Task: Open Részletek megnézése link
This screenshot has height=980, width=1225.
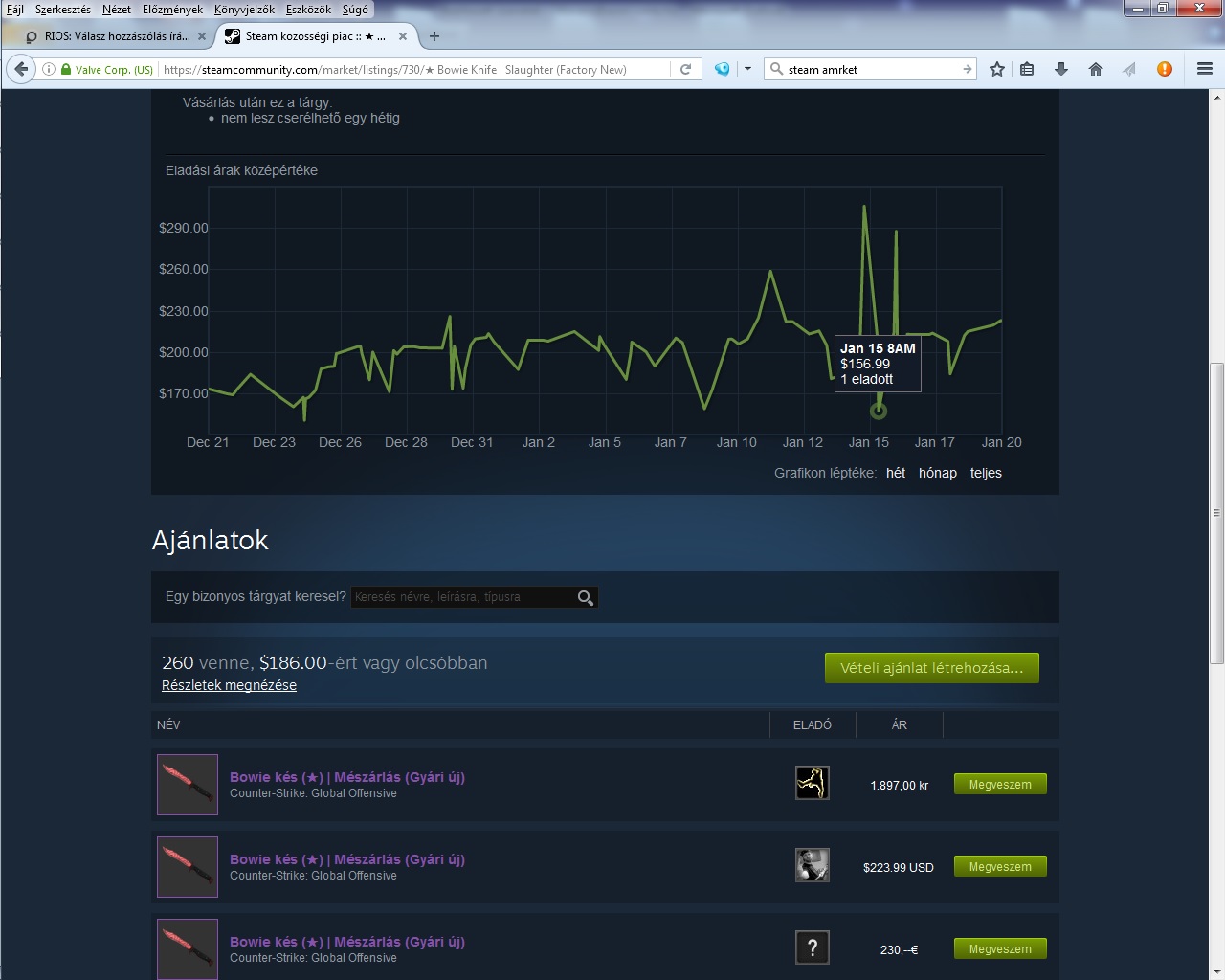Action: point(229,685)
